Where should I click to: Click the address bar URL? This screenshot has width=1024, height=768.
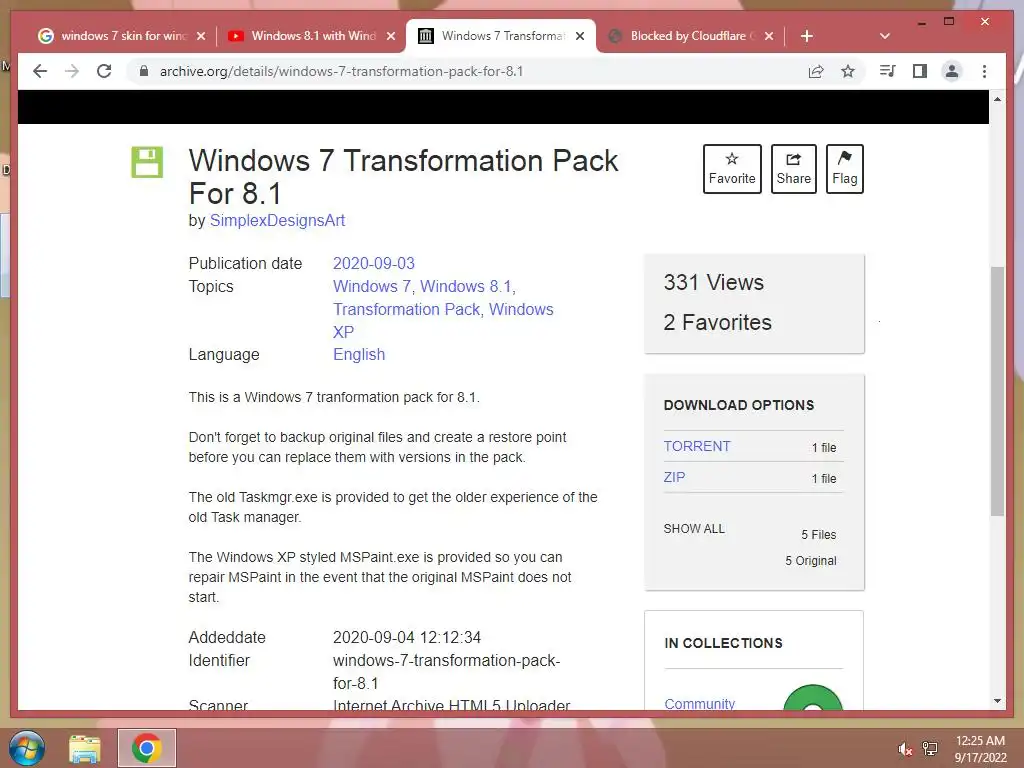click(x=342, y=71)
